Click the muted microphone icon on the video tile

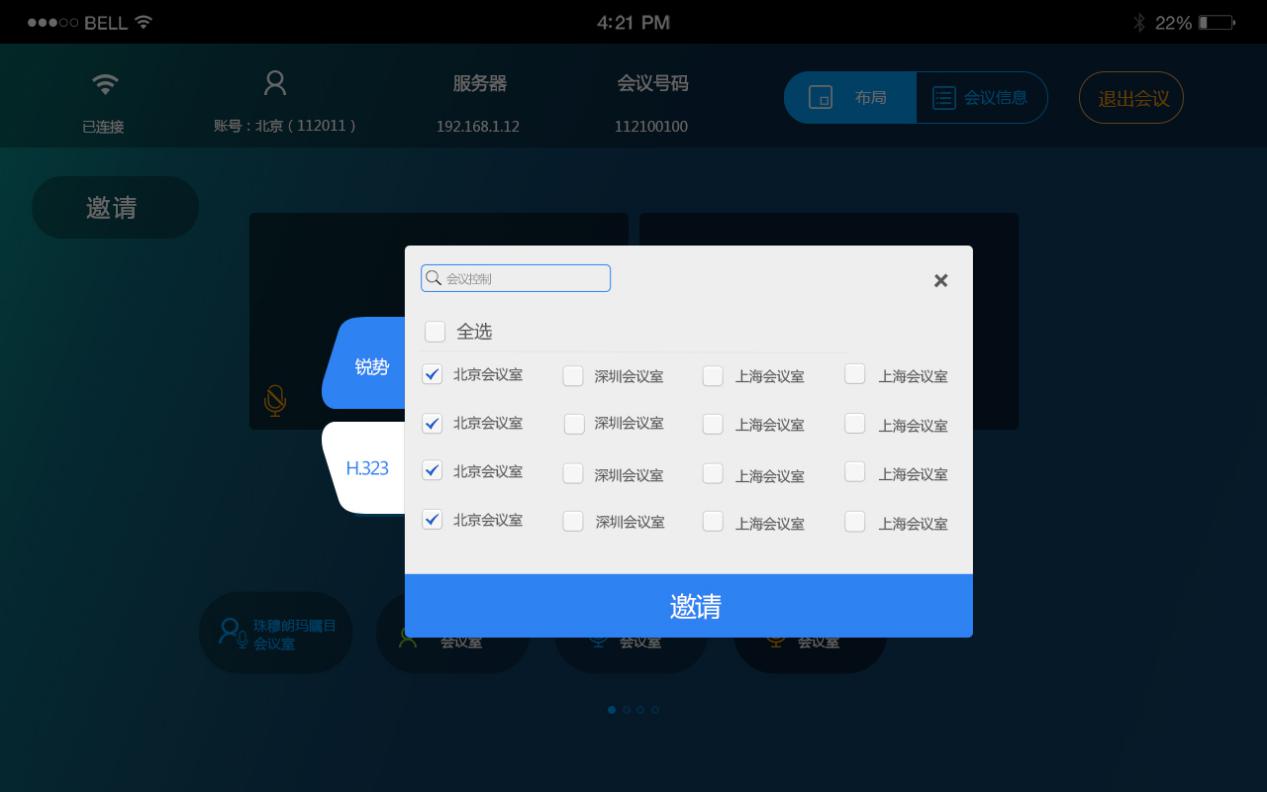click(273, 401)
